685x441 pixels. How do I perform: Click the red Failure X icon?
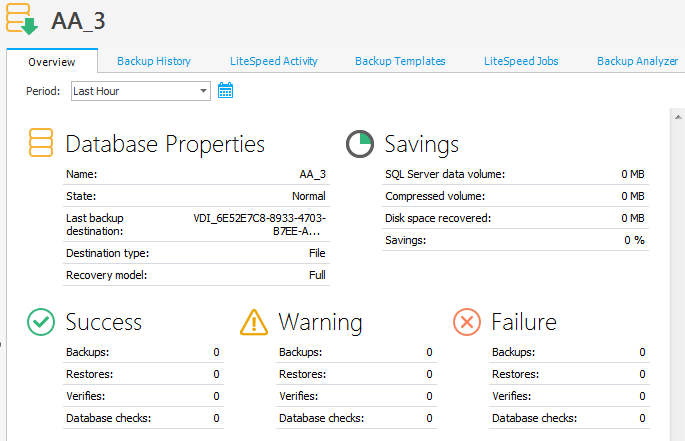(467, 321)
